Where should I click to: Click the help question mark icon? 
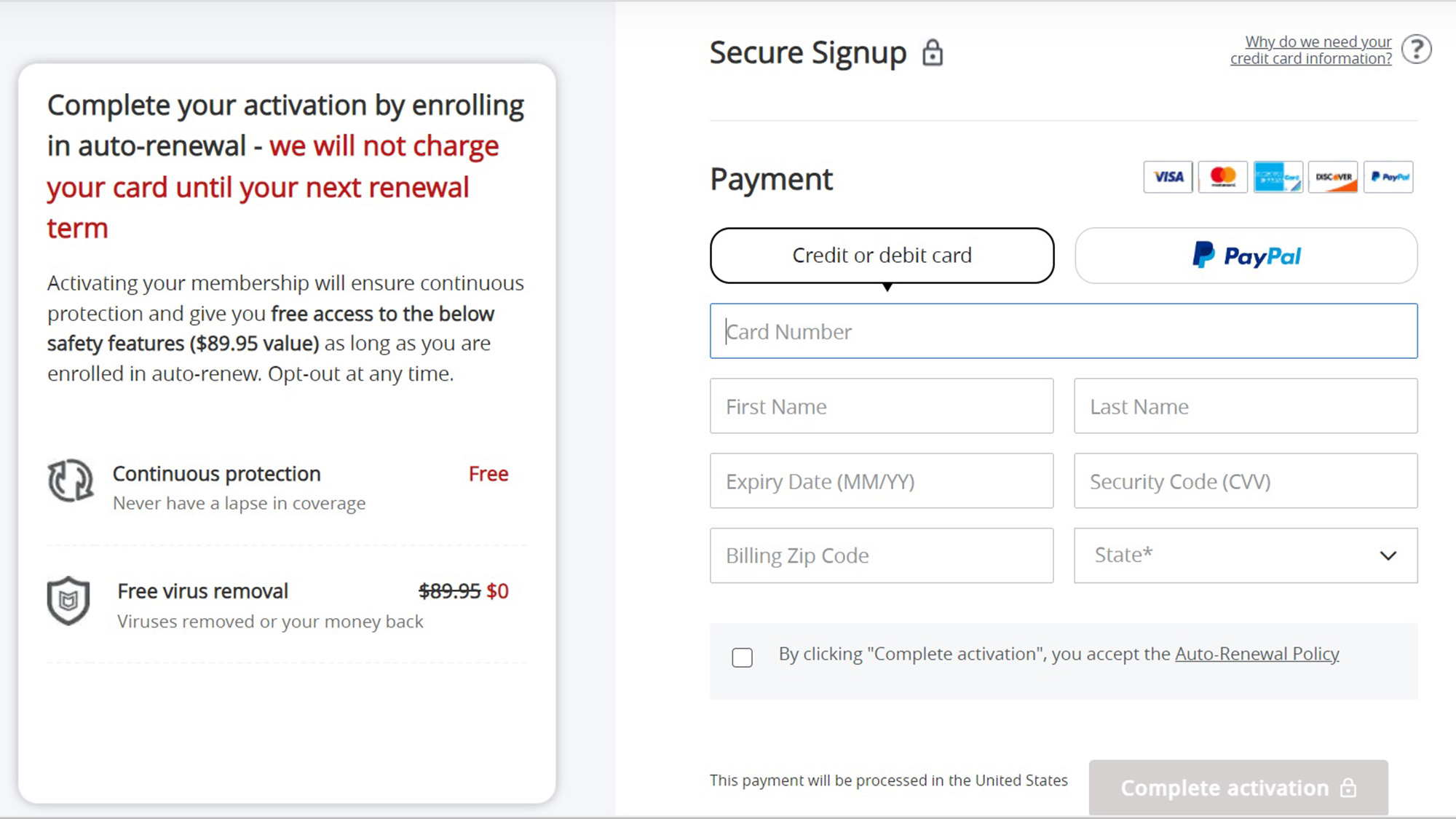pos(1417,50)
